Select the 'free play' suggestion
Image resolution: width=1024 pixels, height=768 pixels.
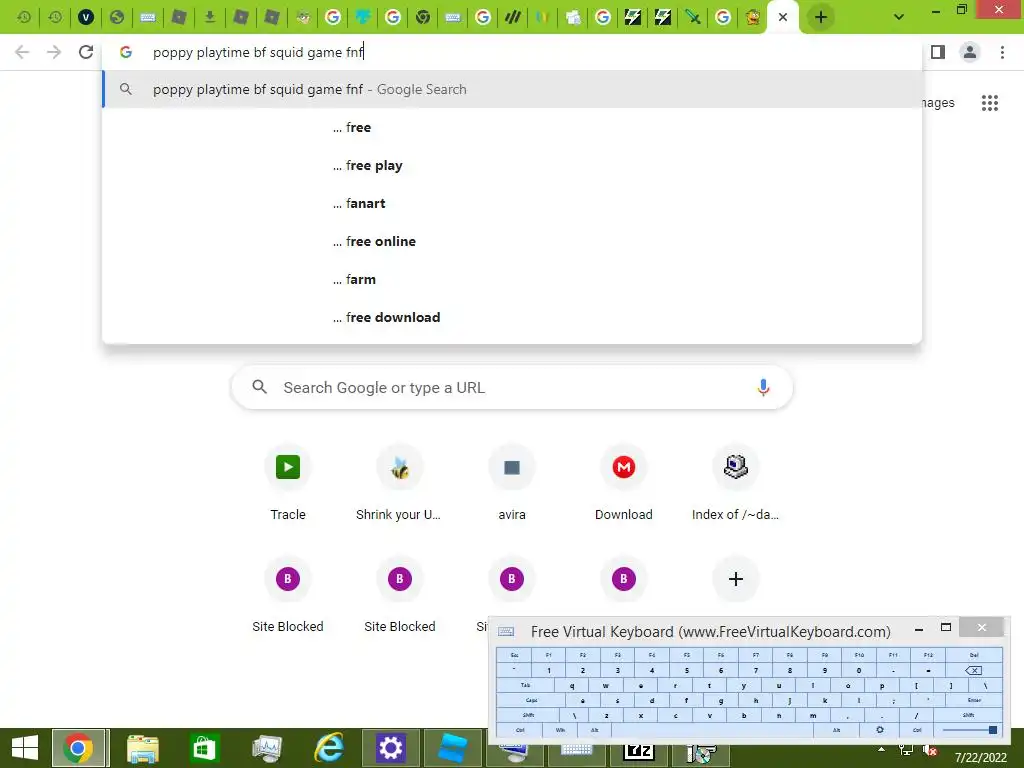[512, 165]
